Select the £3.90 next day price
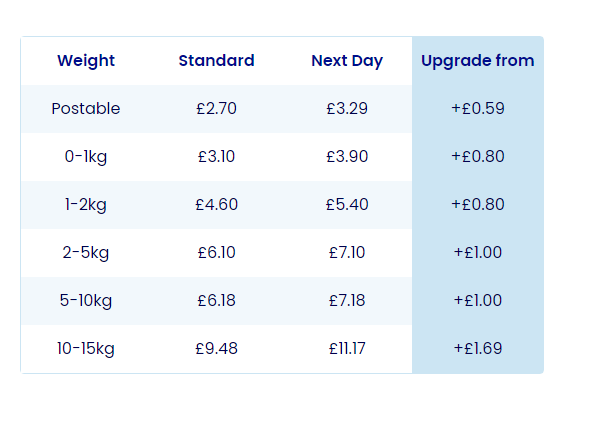The width and height of the screenshot is (596, 422). point(347,157)
